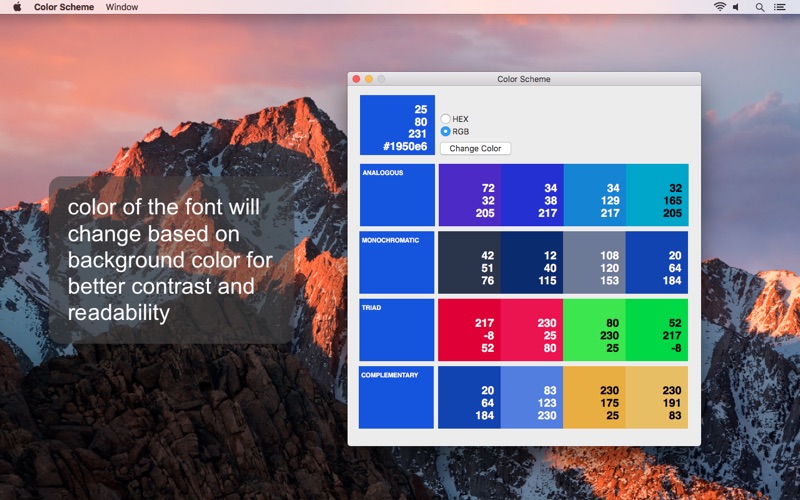Open the Window menu
Viewport: 800px width, 500px height.
[x=121, y=7]
